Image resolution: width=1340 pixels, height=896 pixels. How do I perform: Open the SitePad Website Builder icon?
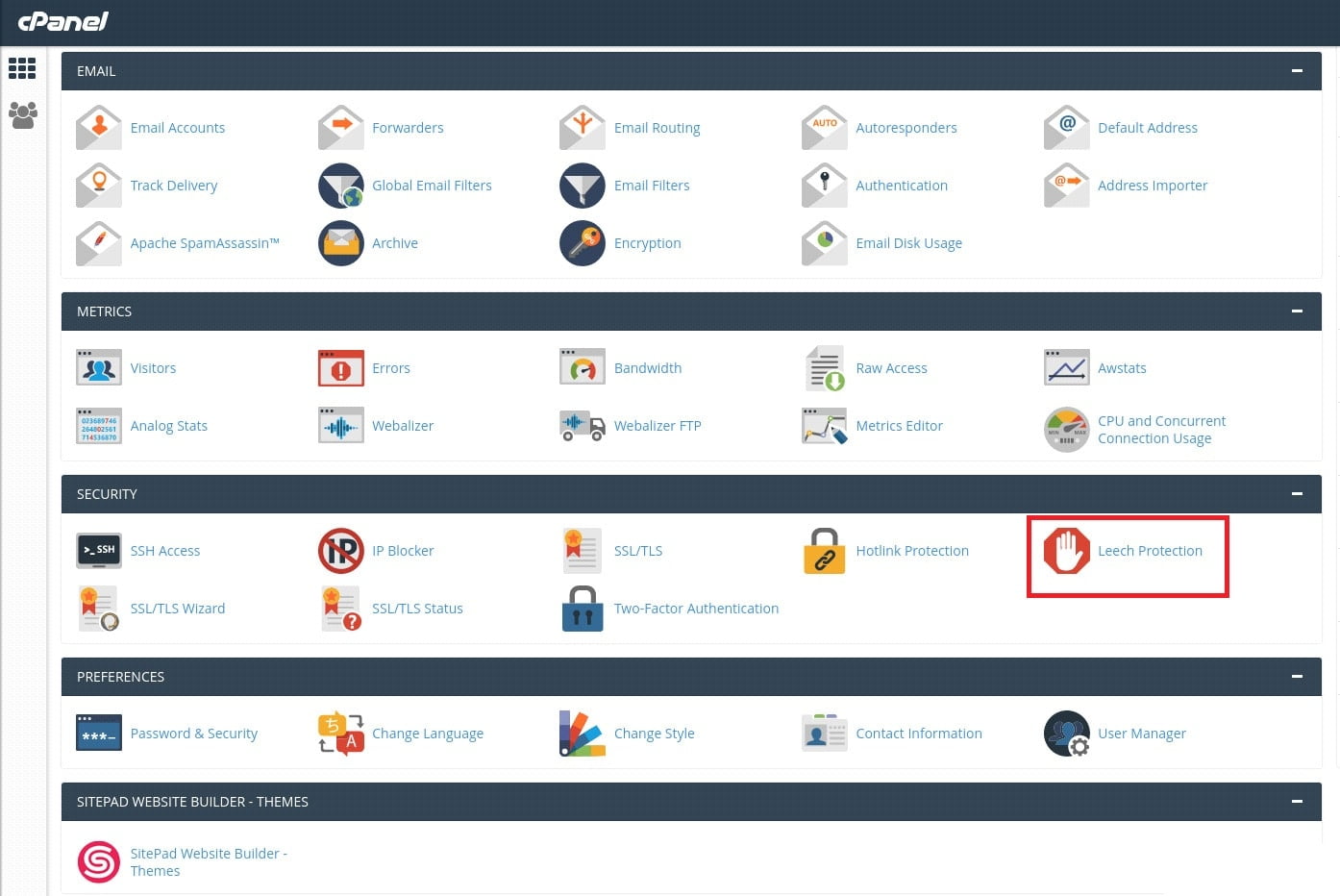[x=98, y=861]
